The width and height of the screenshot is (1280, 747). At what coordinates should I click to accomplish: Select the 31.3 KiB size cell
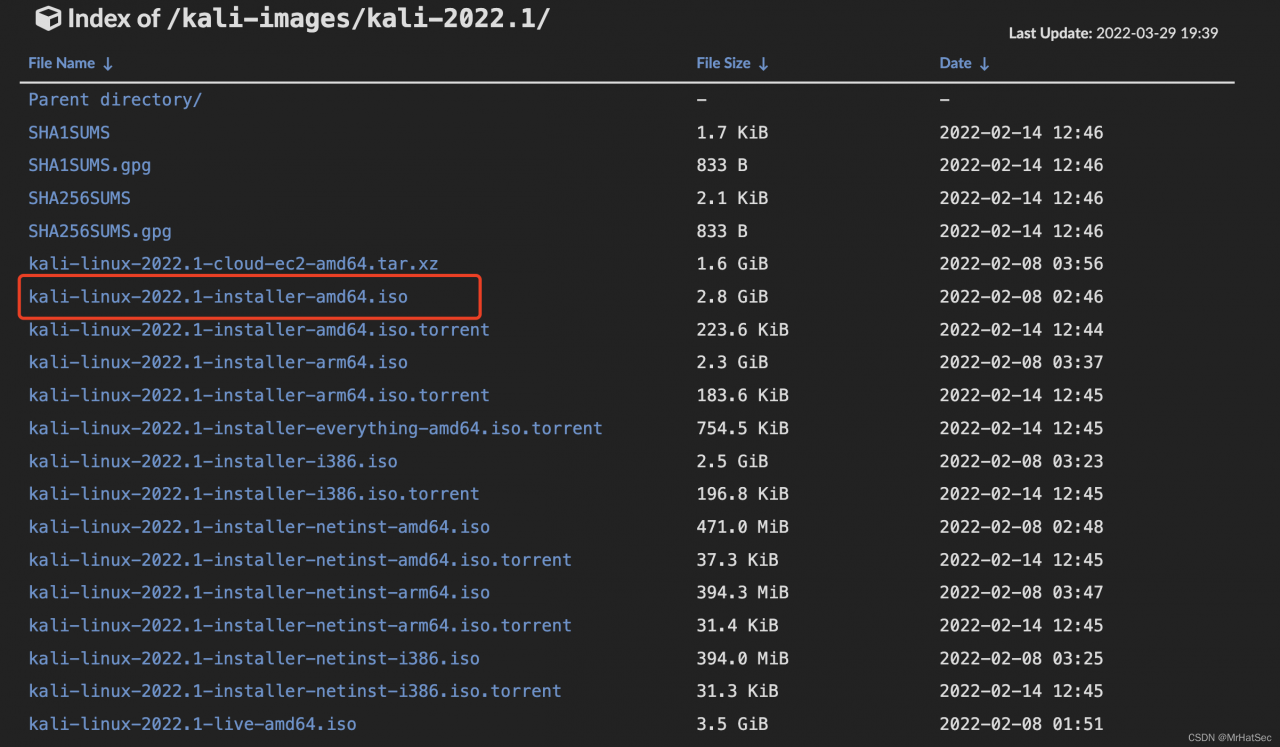tap(737, 691)
